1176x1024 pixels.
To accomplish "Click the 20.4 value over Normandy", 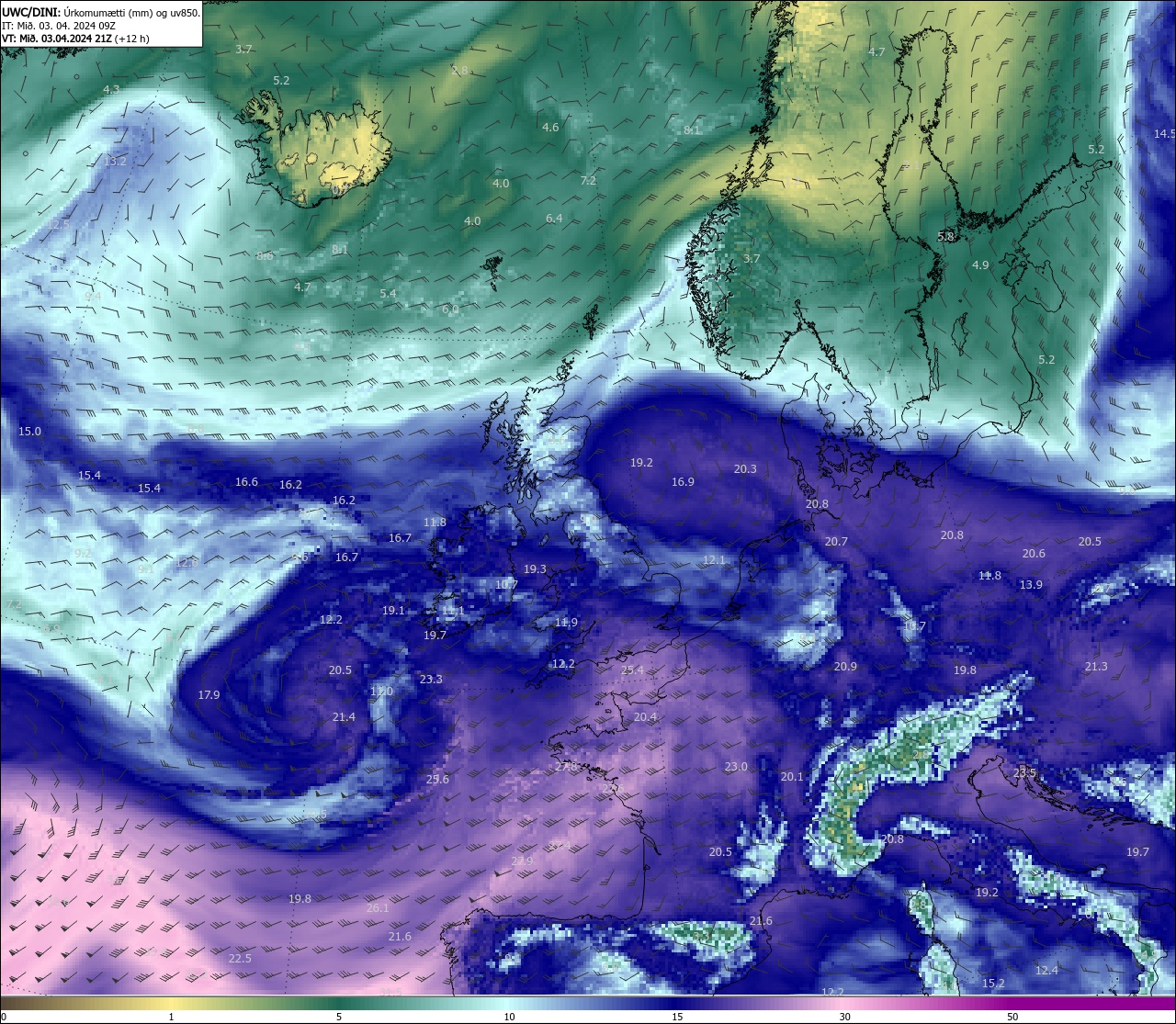I will click(645, 716).
